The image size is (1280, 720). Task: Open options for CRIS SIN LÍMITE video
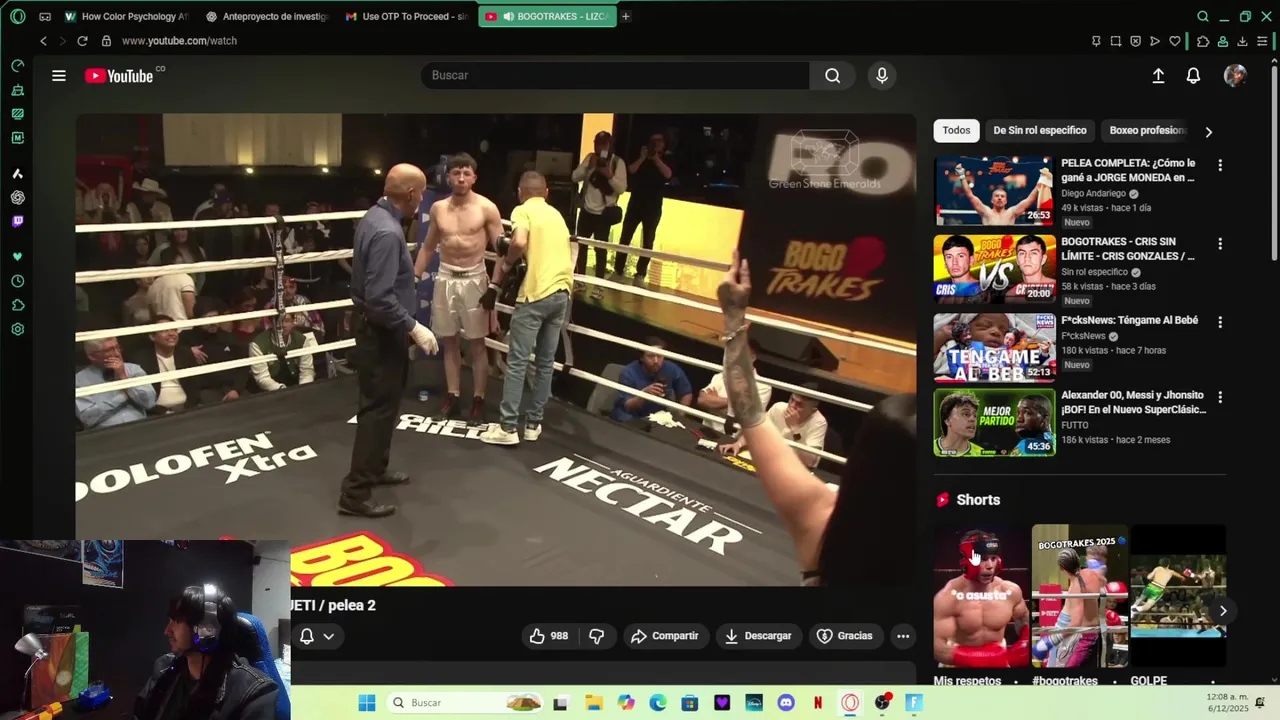pyautogui.click(x=1220, y=244)
